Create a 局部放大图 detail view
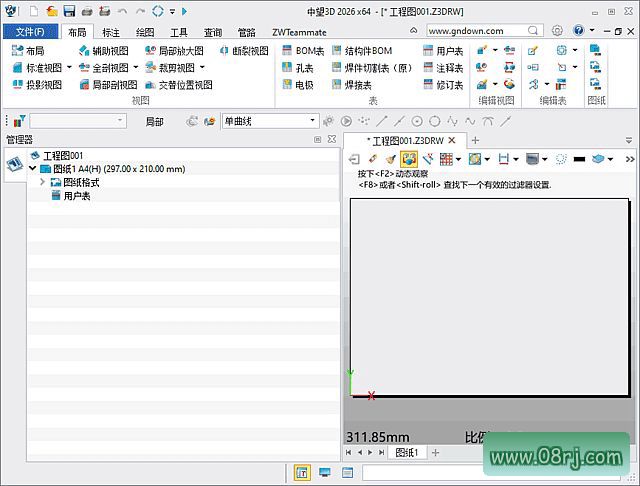Screen dimensions: 640x486 (174, 51)
